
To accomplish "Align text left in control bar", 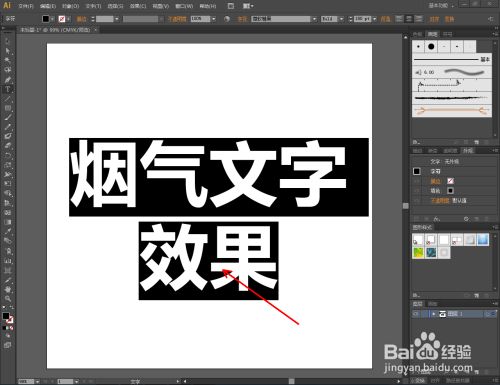I will 399,19.
